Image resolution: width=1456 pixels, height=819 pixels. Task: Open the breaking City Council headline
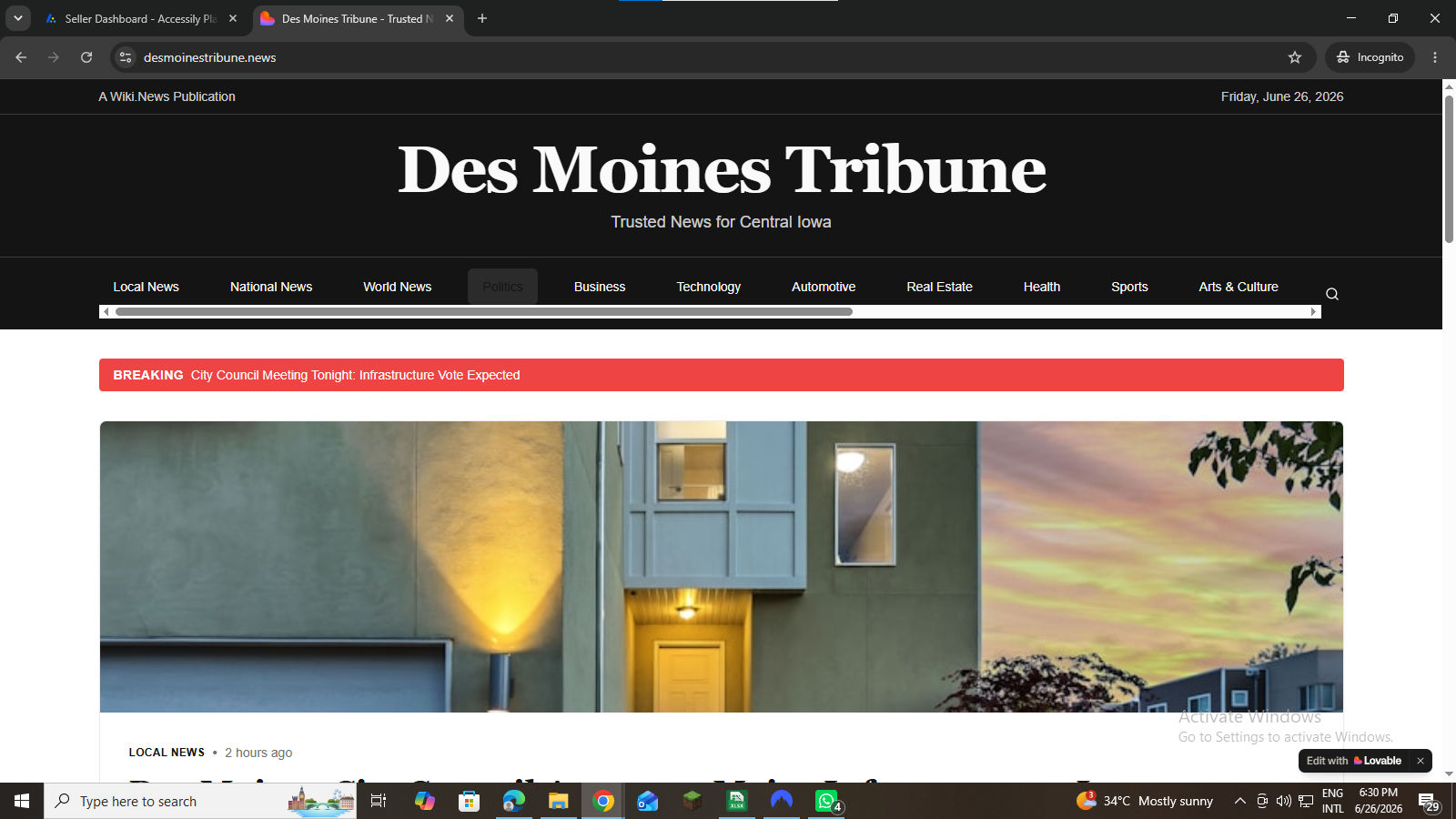pyautogui.click(x=355, y=375)
